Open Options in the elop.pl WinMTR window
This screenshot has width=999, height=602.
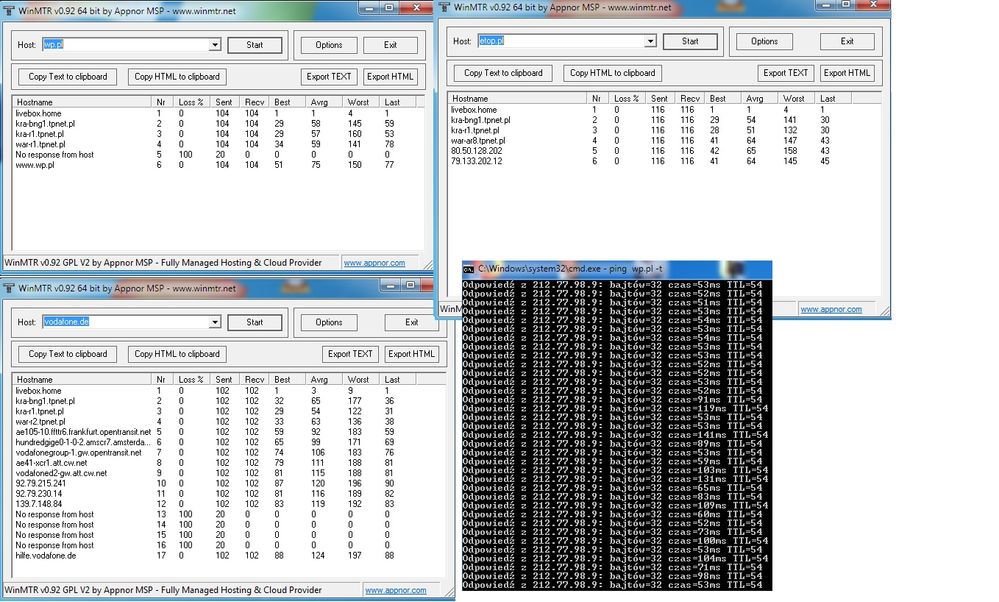click(x=764, y=42)
